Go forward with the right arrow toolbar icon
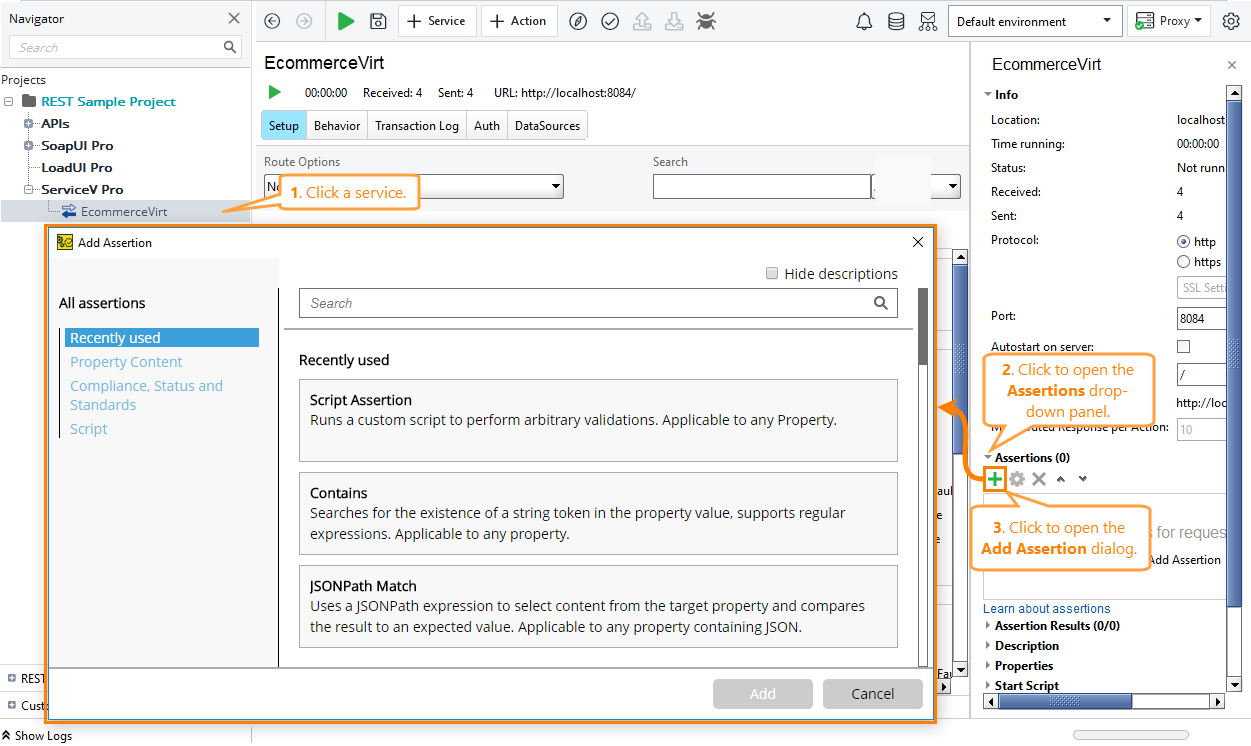 coord(304,21)
